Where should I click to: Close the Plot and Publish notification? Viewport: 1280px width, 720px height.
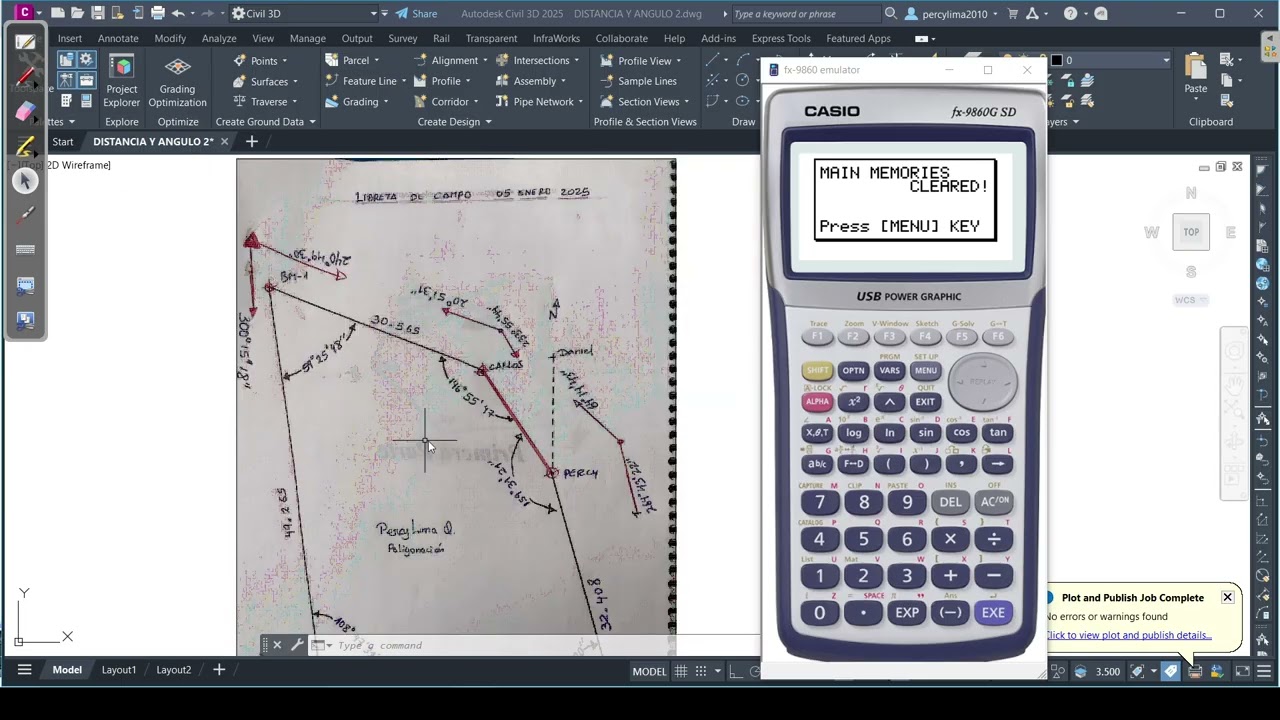[1227, 597]
